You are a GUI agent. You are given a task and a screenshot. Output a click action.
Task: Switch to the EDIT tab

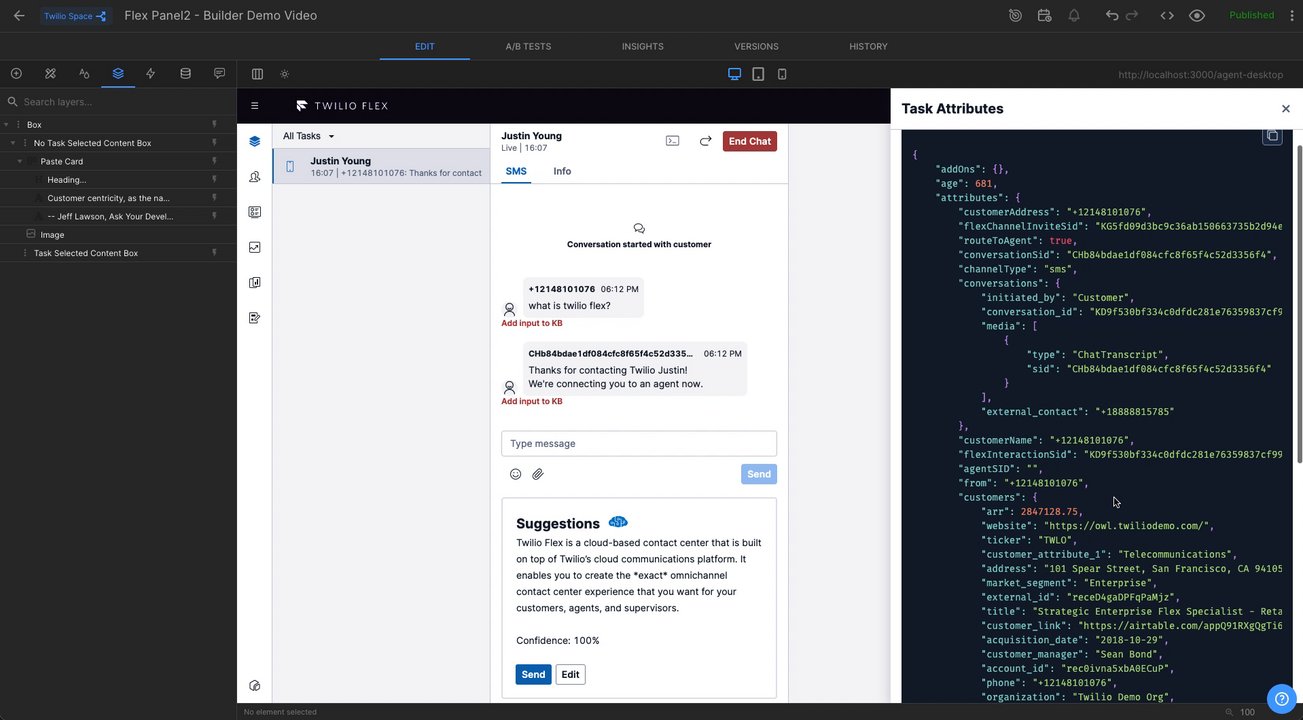pos(425,46)
